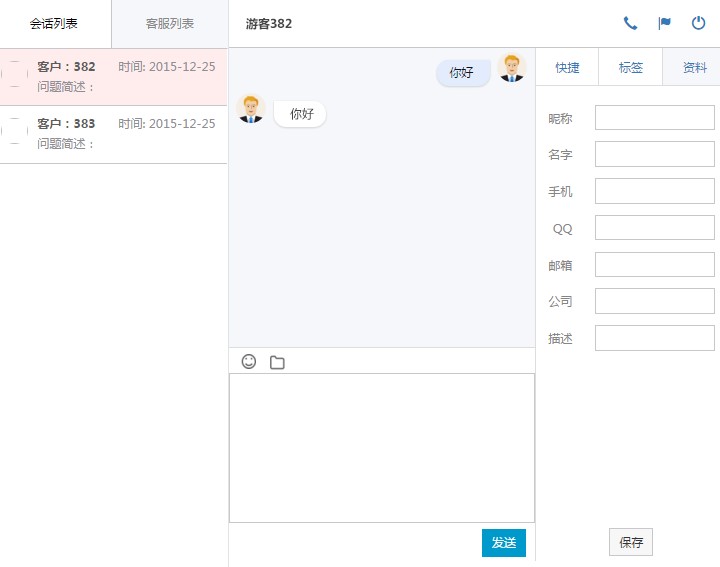Screen dimensions: 720x567
Task: Click the power logout icon
Action: 698,23
